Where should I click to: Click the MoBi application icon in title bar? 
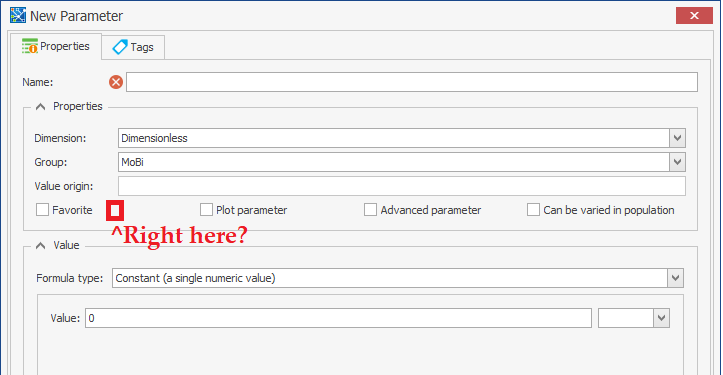pos(18,15)
